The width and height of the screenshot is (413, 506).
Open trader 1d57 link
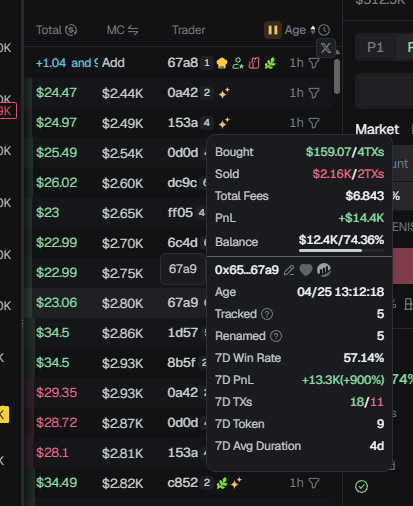pos(183,333)
